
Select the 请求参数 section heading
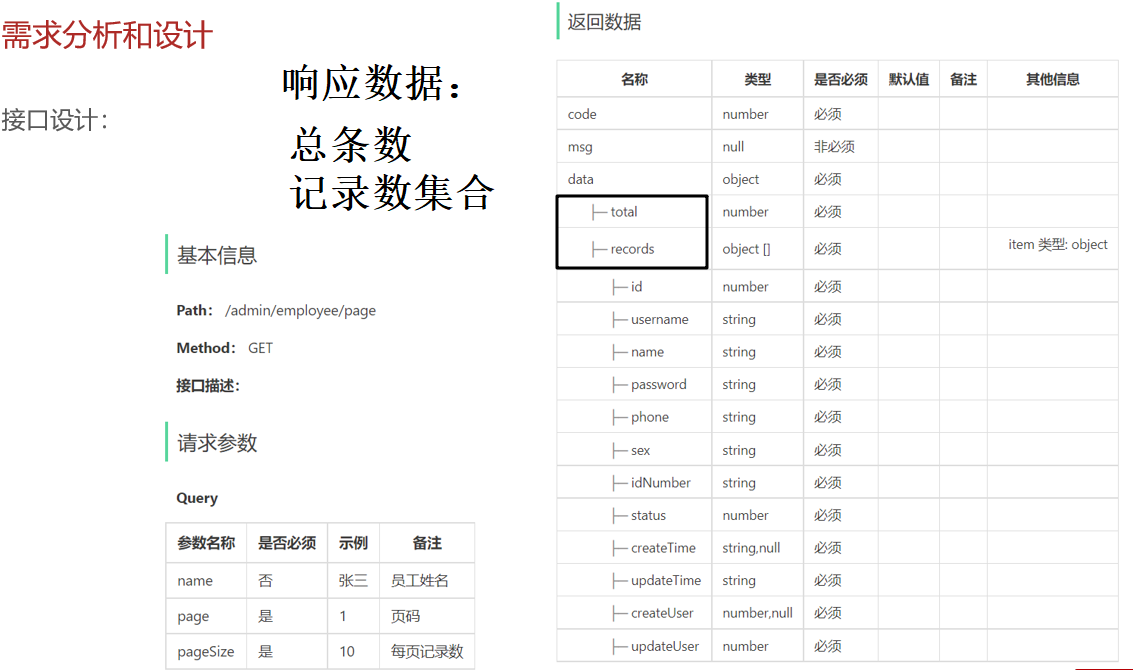tap(217, 443)
